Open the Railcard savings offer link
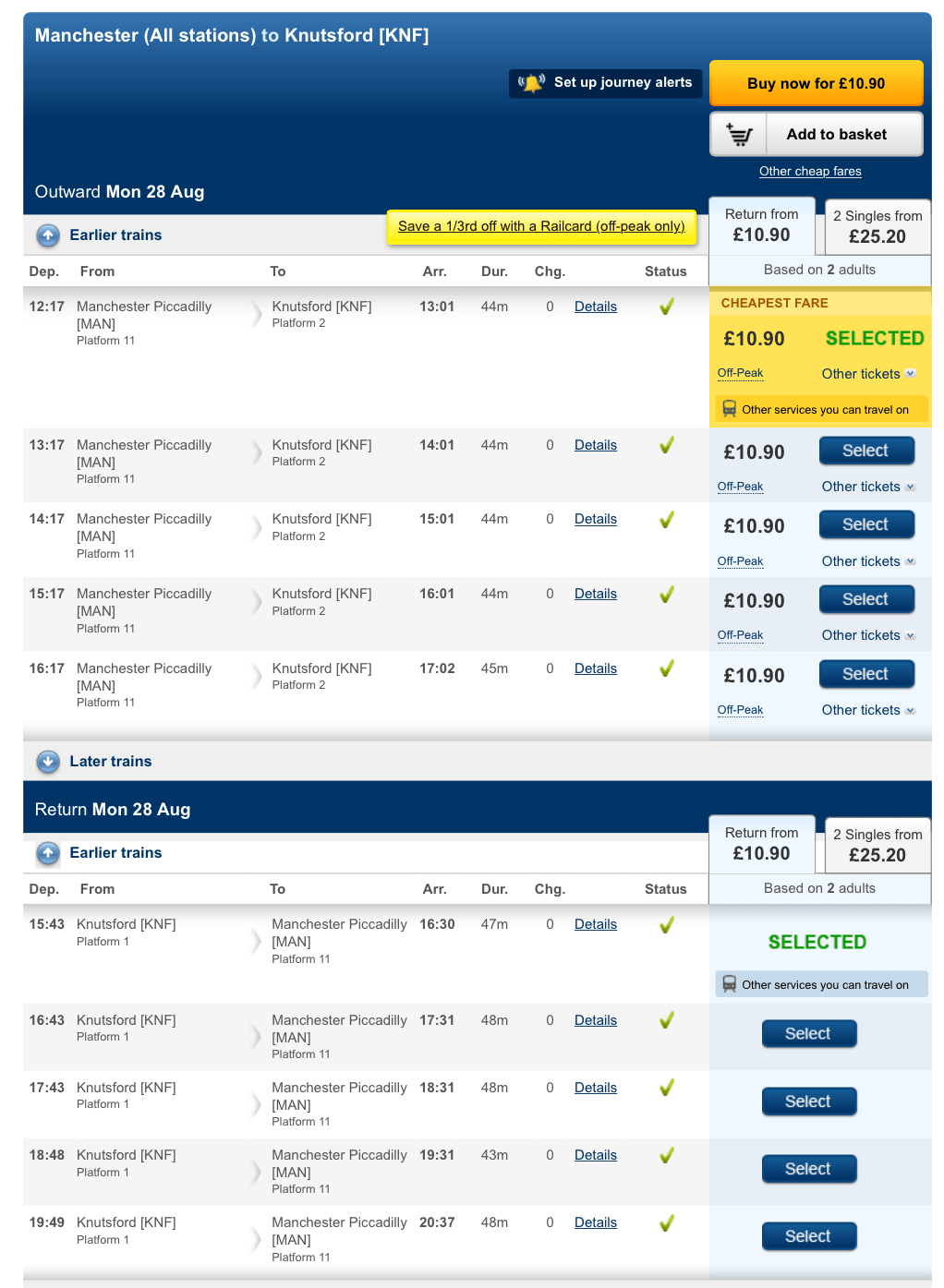Screen dimensions: 944x1288 click(x=541, y=226)
